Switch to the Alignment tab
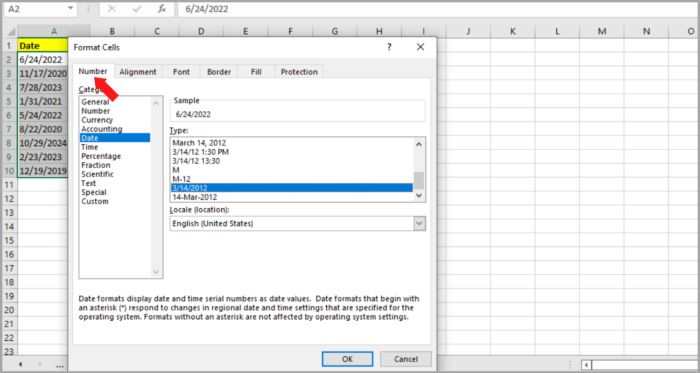Image resolution: width=700 pixels, height=373 pixels. click(x=138, y=72)
